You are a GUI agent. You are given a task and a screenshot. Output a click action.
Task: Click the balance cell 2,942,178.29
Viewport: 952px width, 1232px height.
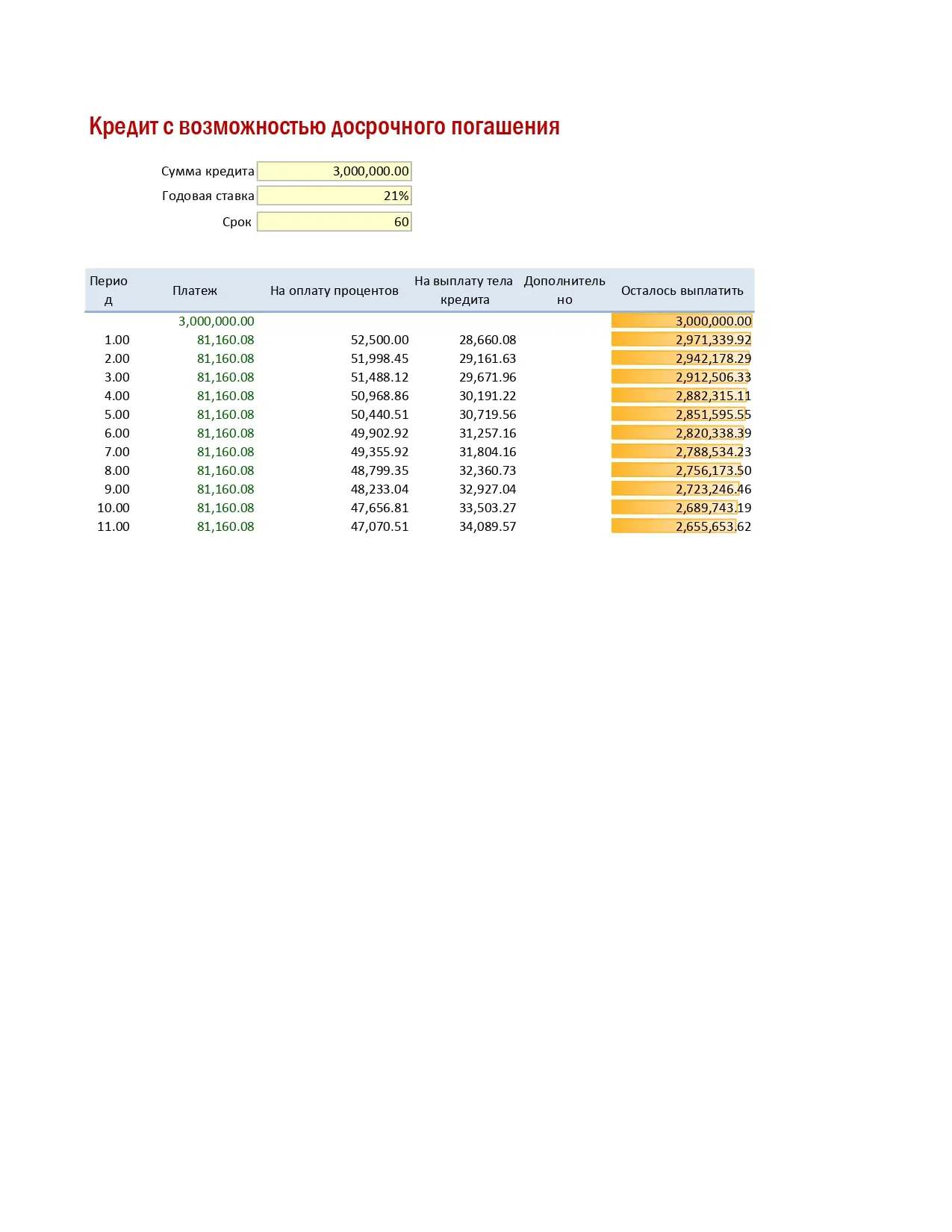click(x=682, y=358)
